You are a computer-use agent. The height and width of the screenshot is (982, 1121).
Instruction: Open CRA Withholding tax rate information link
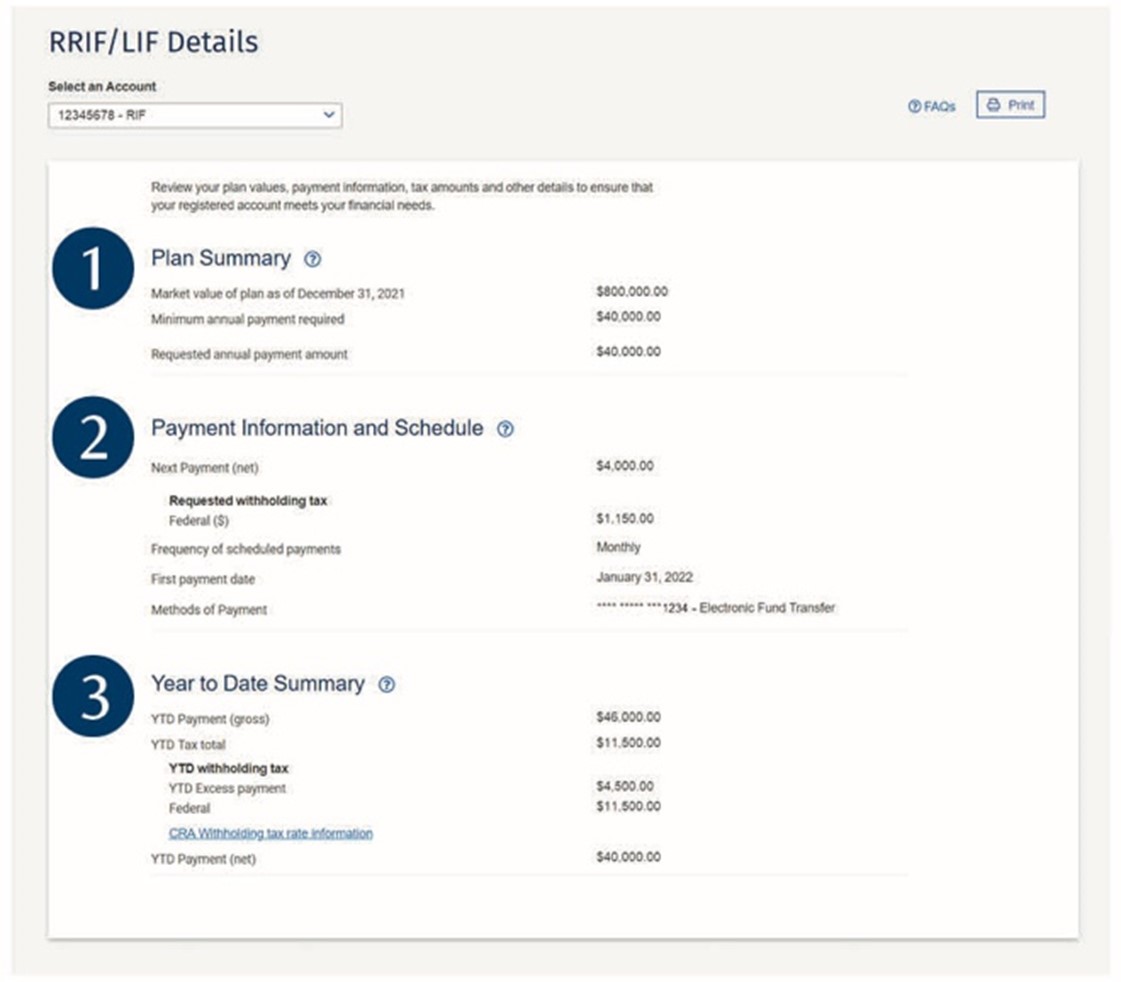coord(270,833)
